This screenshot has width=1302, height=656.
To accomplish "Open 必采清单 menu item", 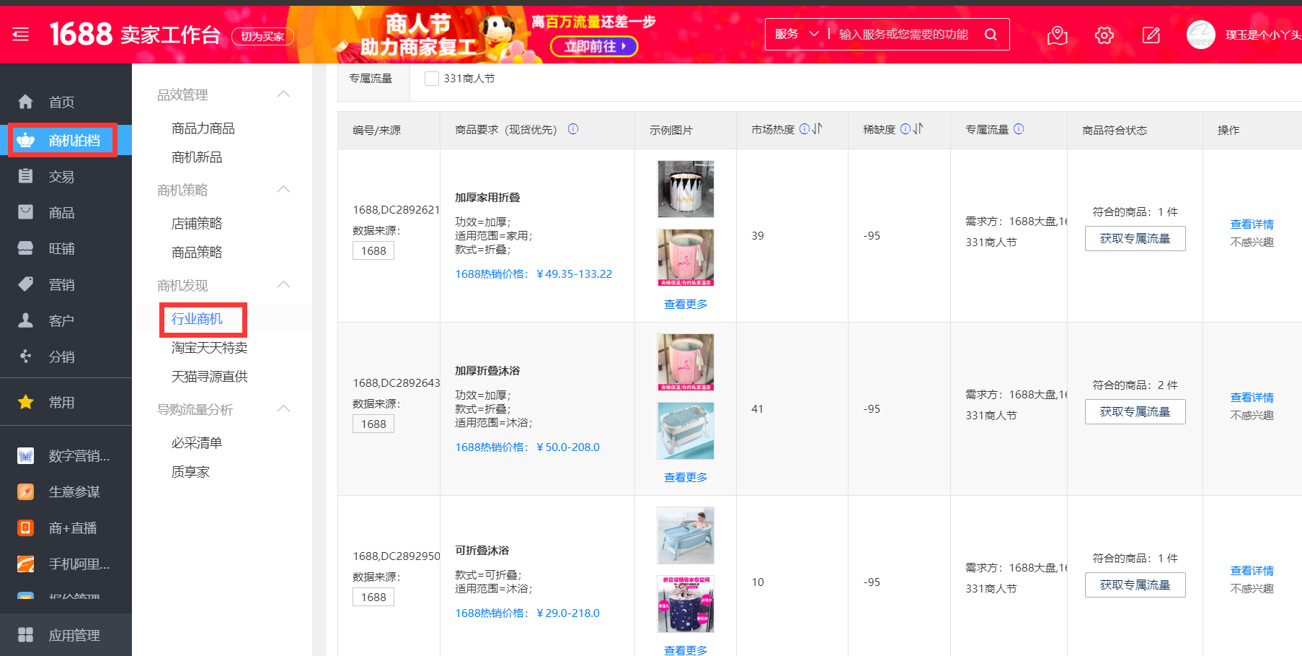I will tap(197, 443).
